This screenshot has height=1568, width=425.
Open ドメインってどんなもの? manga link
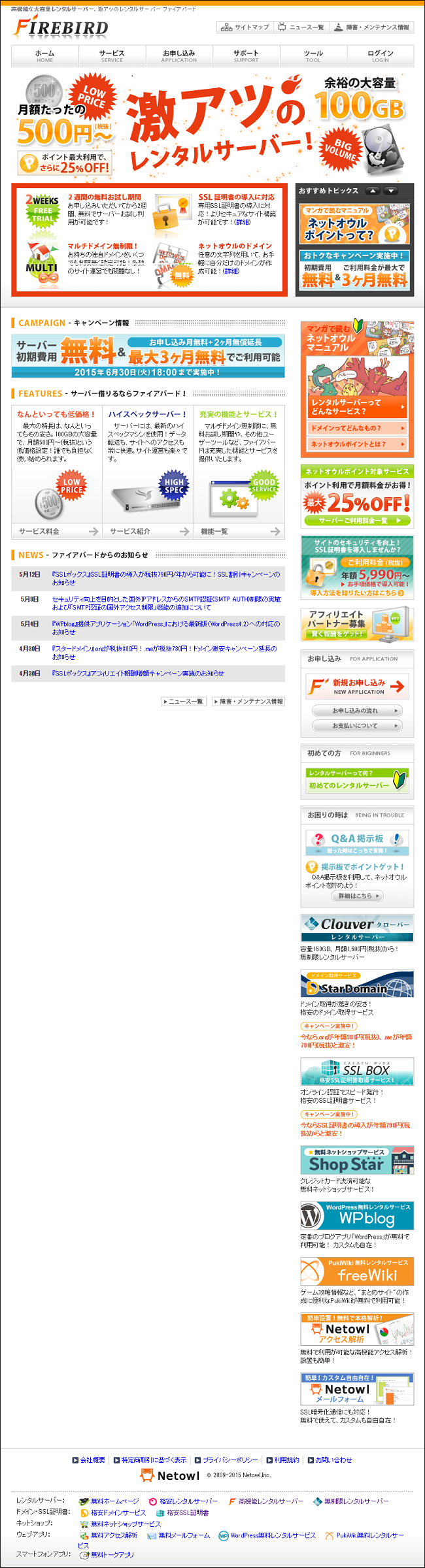coord(358,428)
